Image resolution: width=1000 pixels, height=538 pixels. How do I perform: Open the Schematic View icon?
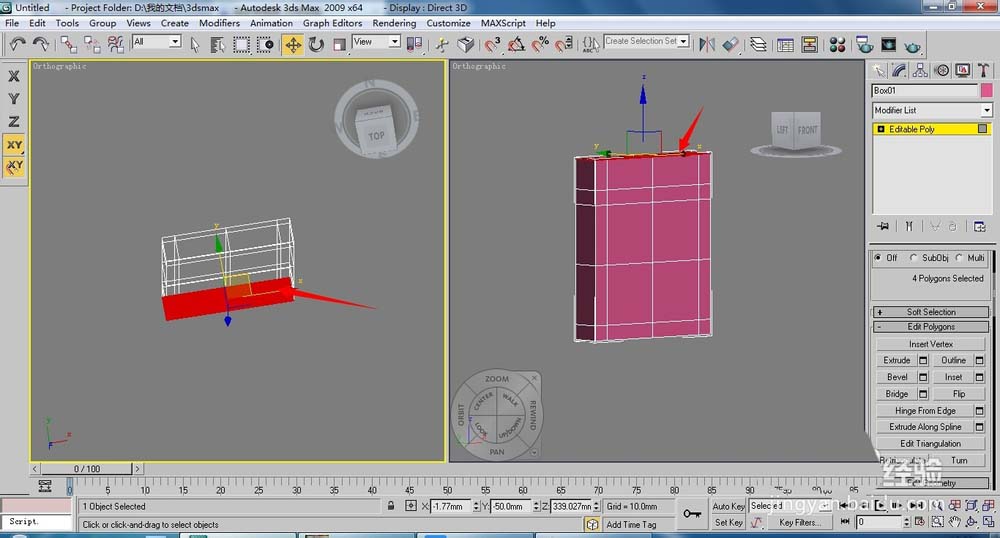coord(809,44)
